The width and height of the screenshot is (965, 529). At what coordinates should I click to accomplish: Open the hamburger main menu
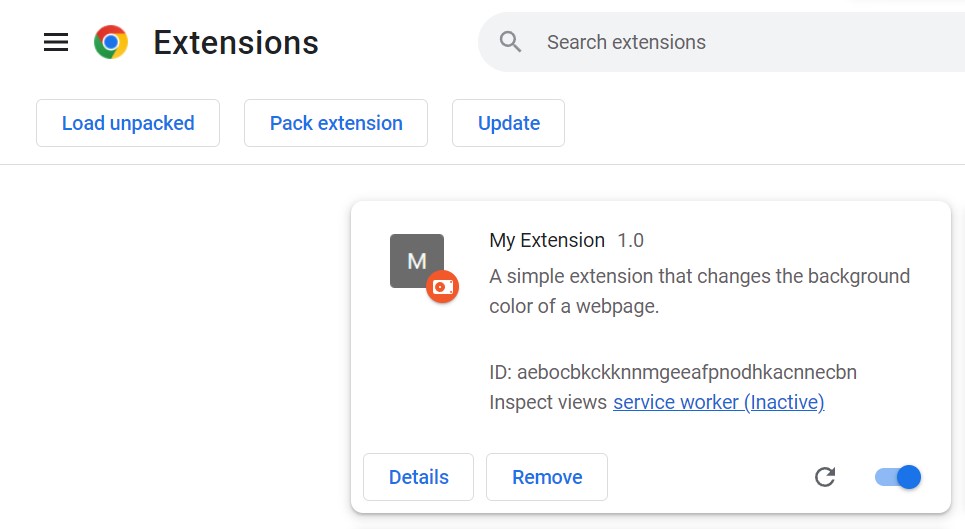[x=55, y=42]
